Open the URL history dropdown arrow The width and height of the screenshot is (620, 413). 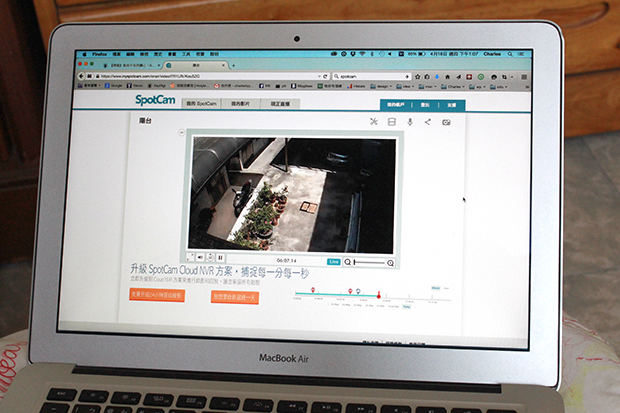319,76
